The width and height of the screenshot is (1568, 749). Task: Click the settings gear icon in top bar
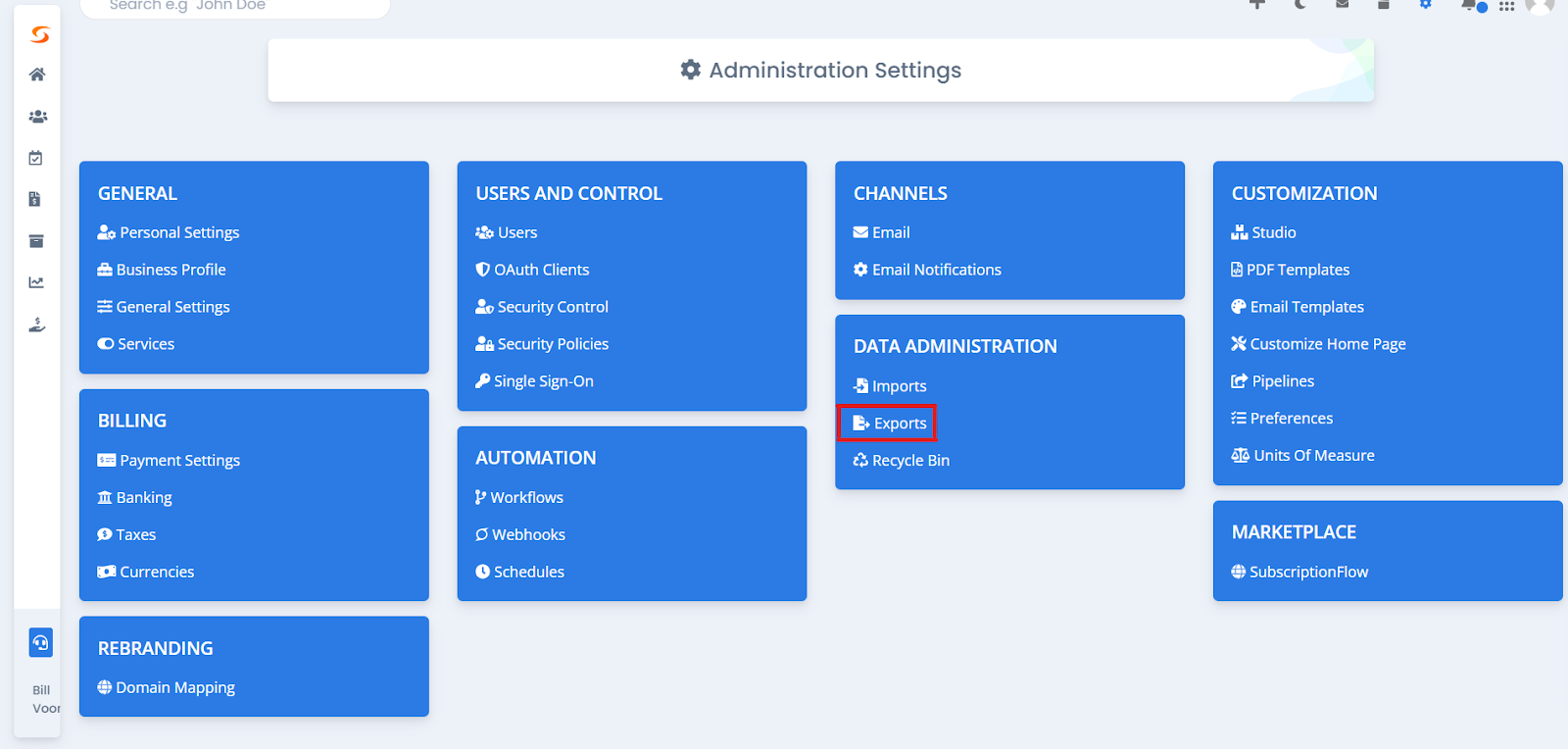click(1426, 5)
